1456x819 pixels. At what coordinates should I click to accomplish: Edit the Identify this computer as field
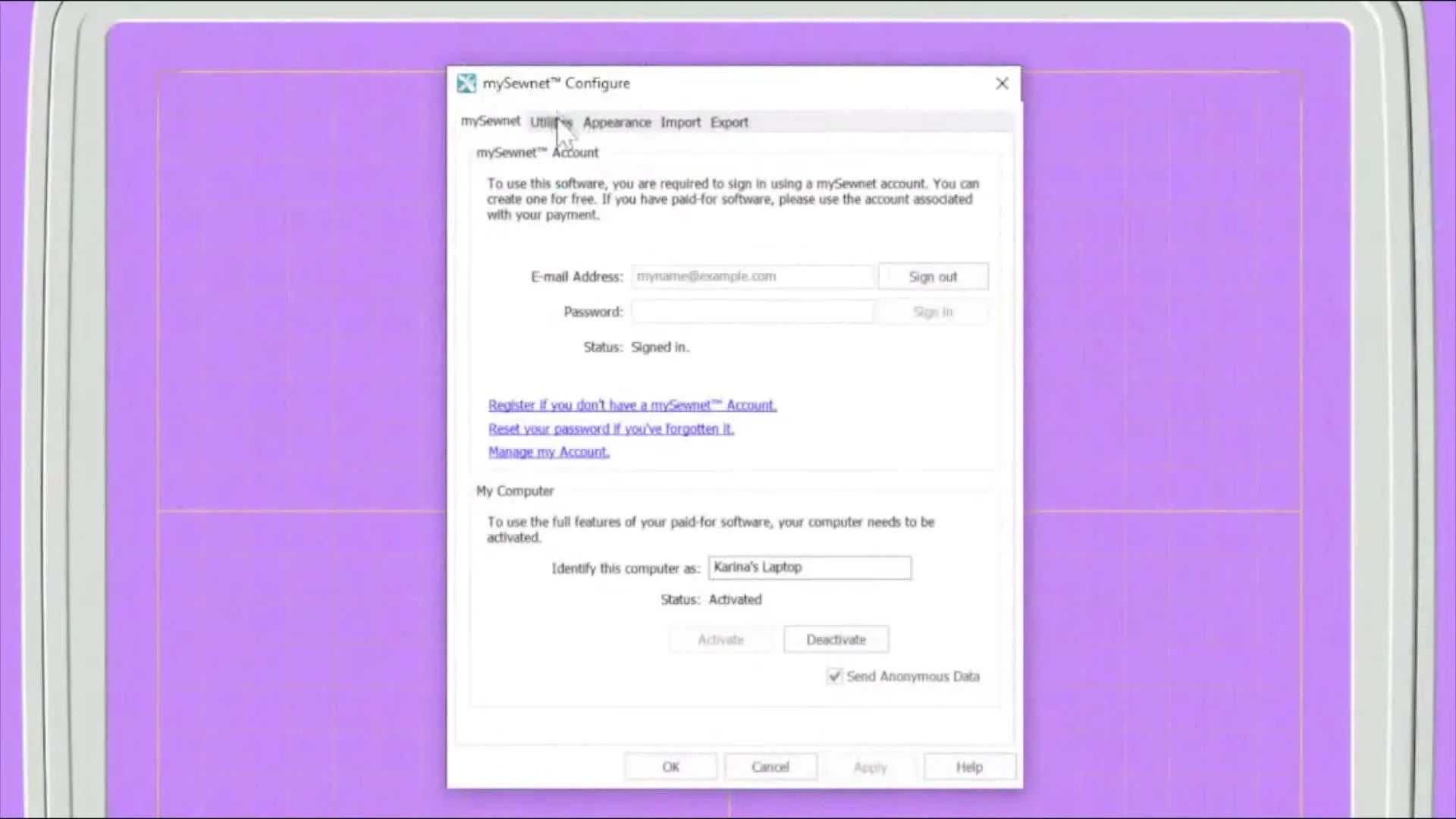(x=810, y=567)
